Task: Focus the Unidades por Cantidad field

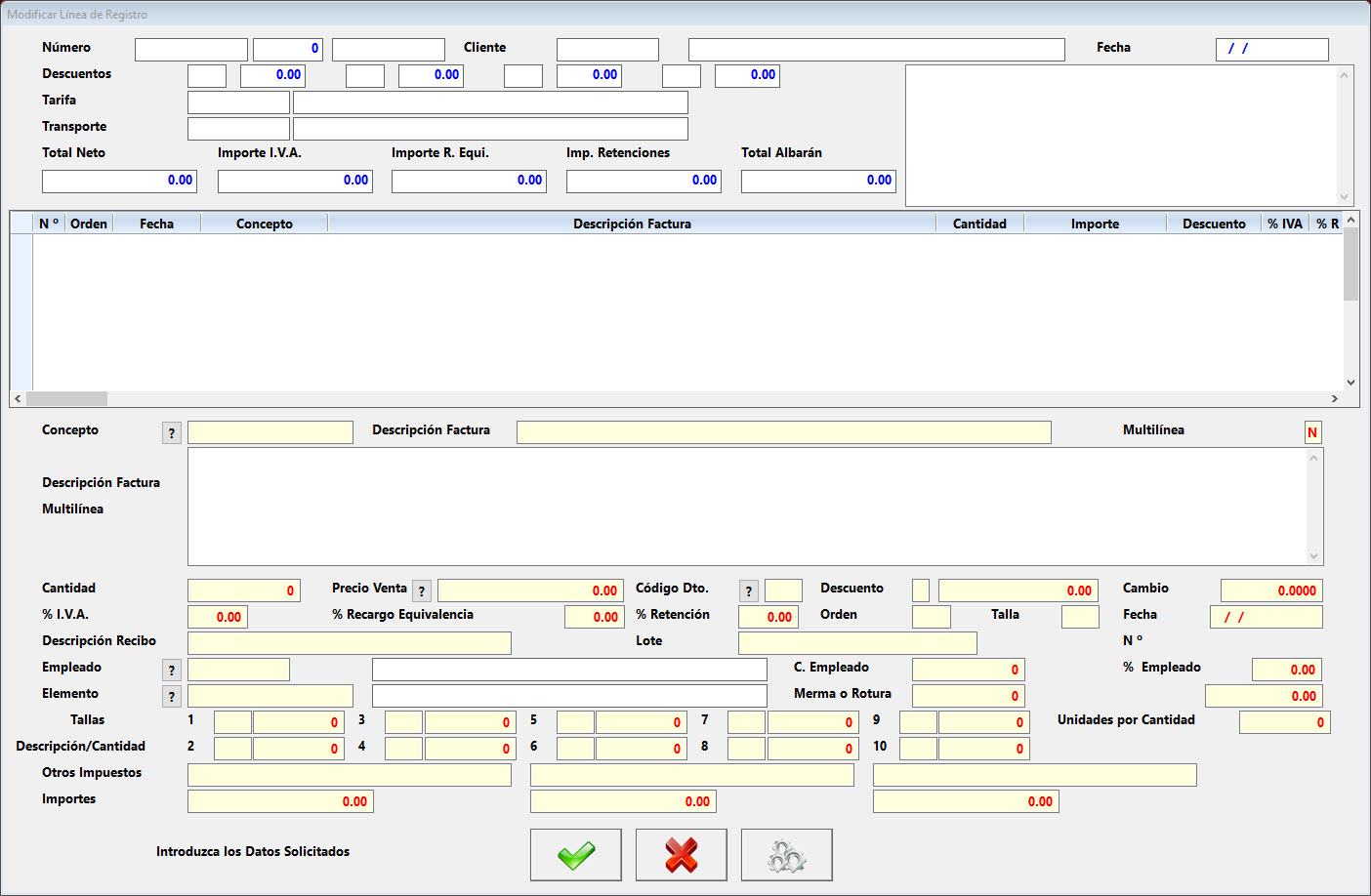Action: 1285,722
